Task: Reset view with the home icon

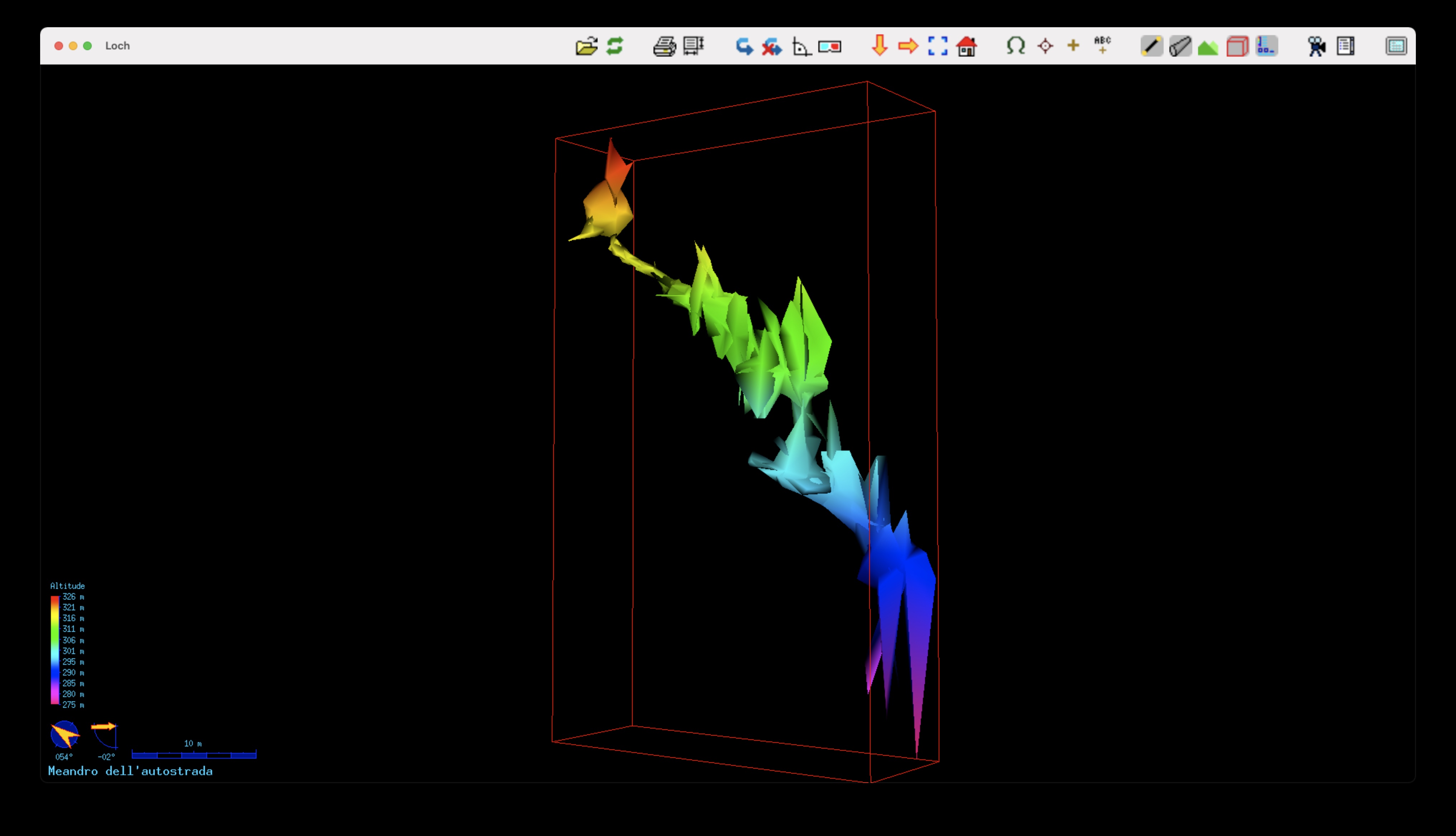Action: 967,46
